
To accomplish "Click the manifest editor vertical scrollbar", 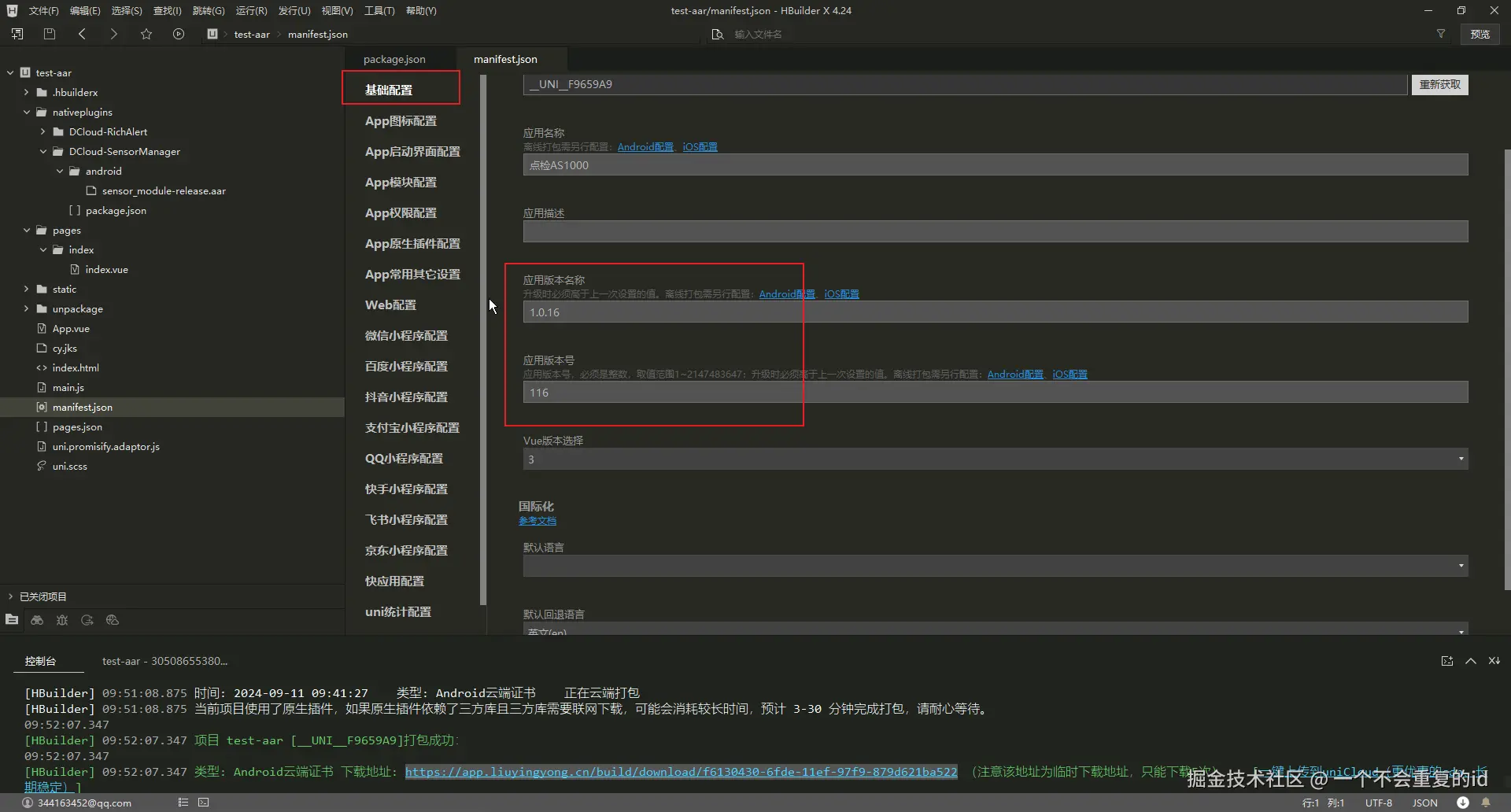I will coord(1507,370).
